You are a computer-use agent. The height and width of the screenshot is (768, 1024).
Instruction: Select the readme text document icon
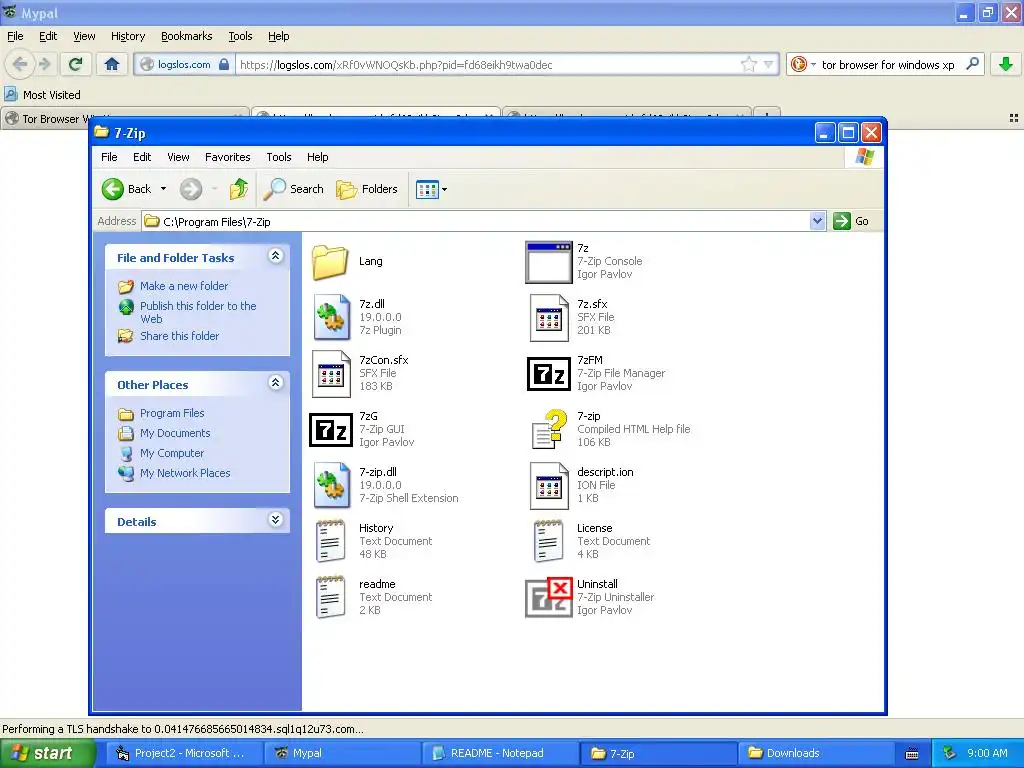(330, 597)
